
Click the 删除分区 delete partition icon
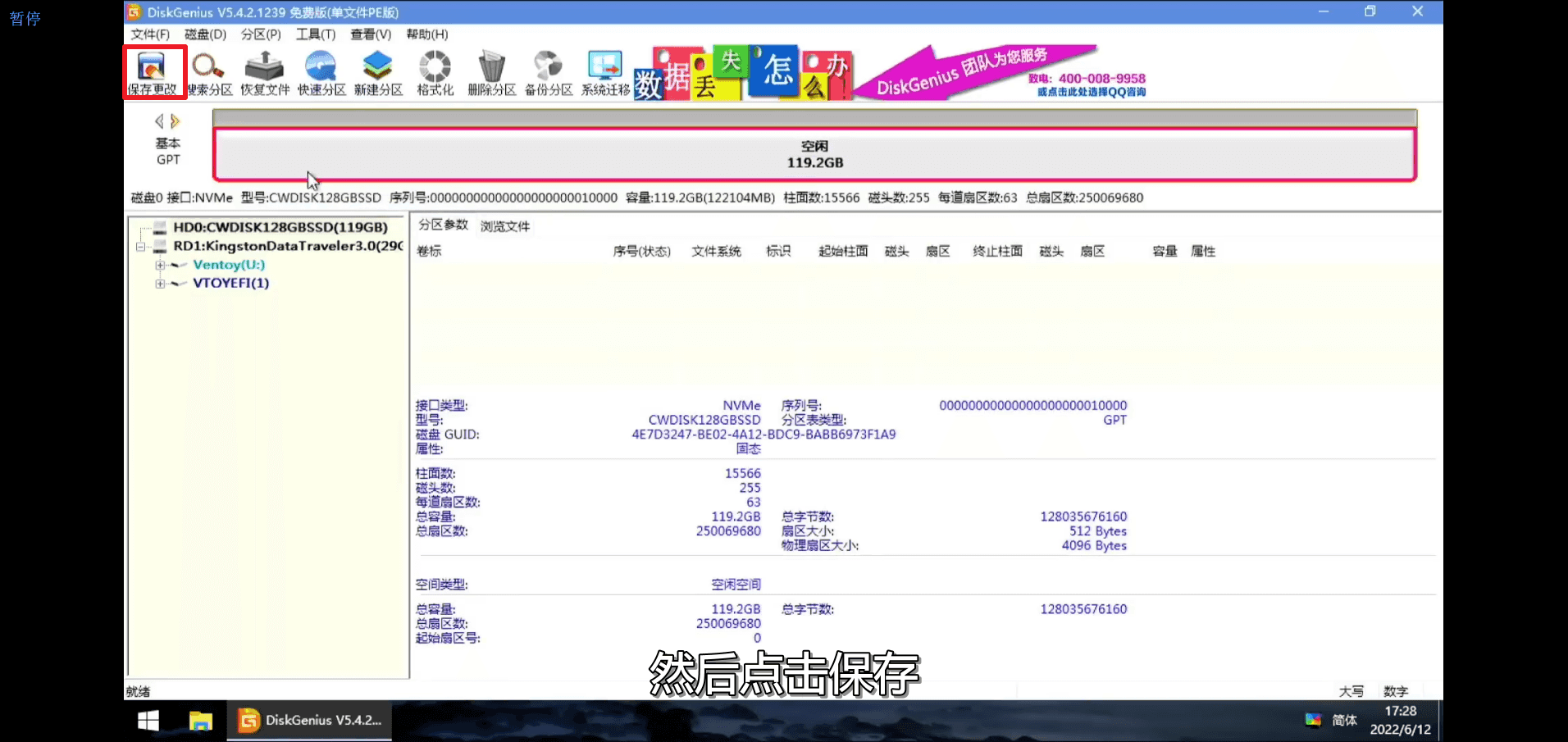click(x=491, y=72)
